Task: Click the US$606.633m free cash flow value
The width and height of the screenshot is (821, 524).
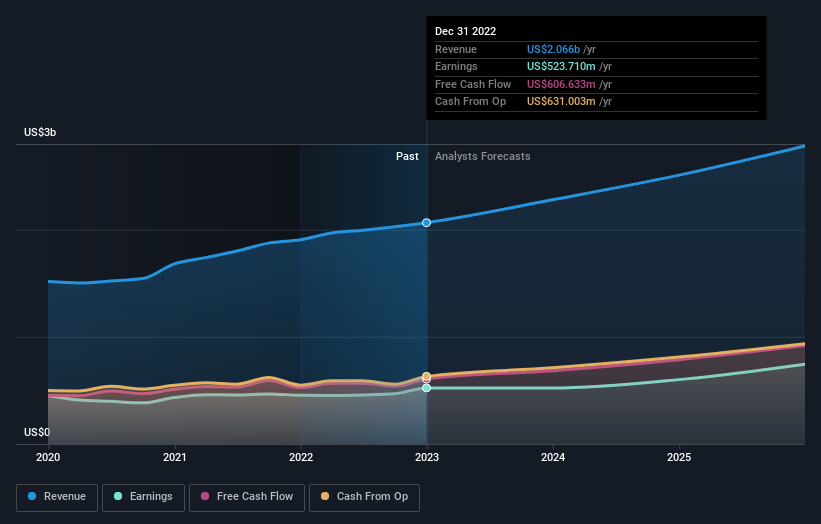Action: point(561,84)
